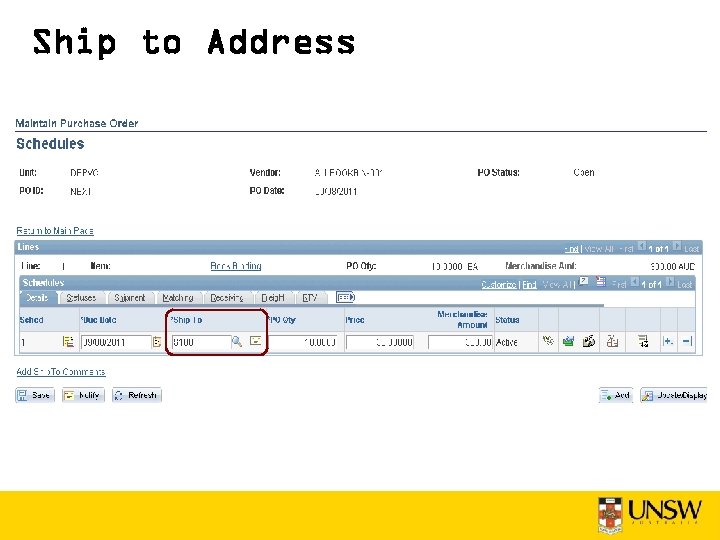Add a schedule row with the plus icon
The width and height of the screenshot is (720, 540).
668,342
